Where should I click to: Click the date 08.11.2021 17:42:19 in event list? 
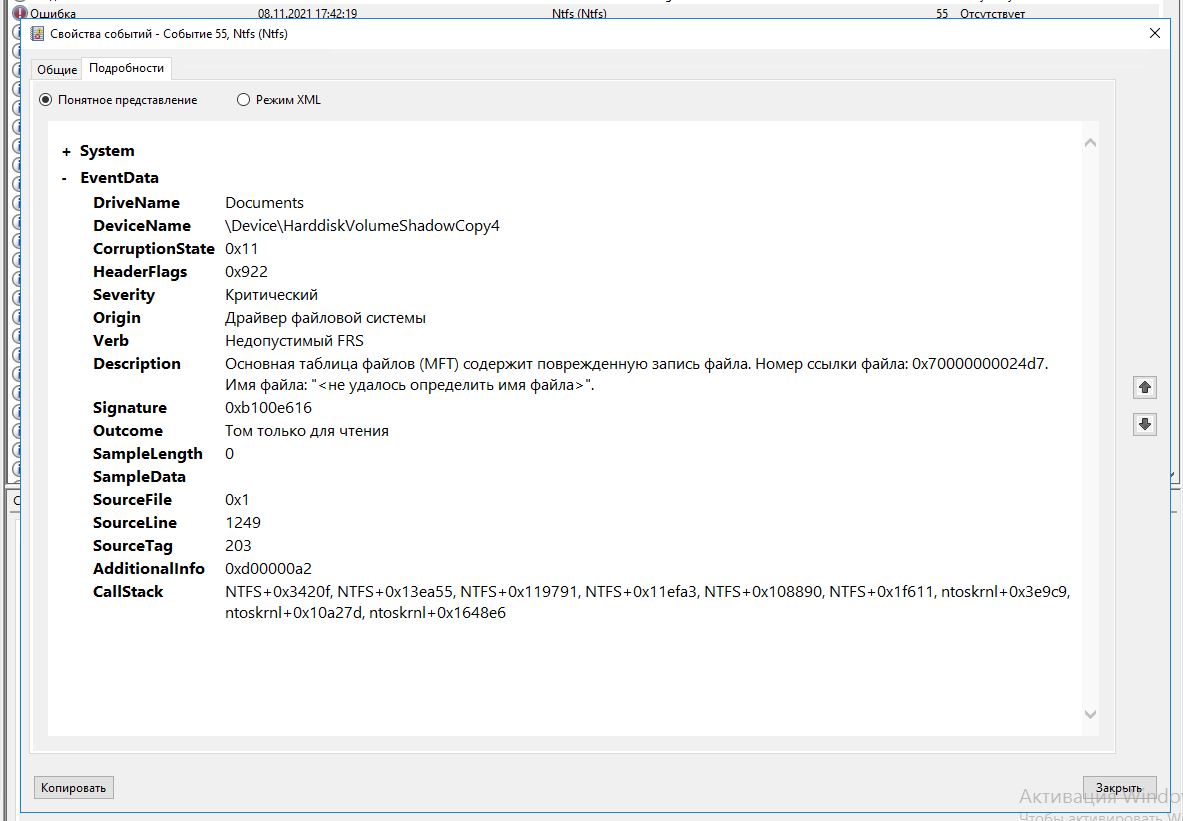point(307,13)
